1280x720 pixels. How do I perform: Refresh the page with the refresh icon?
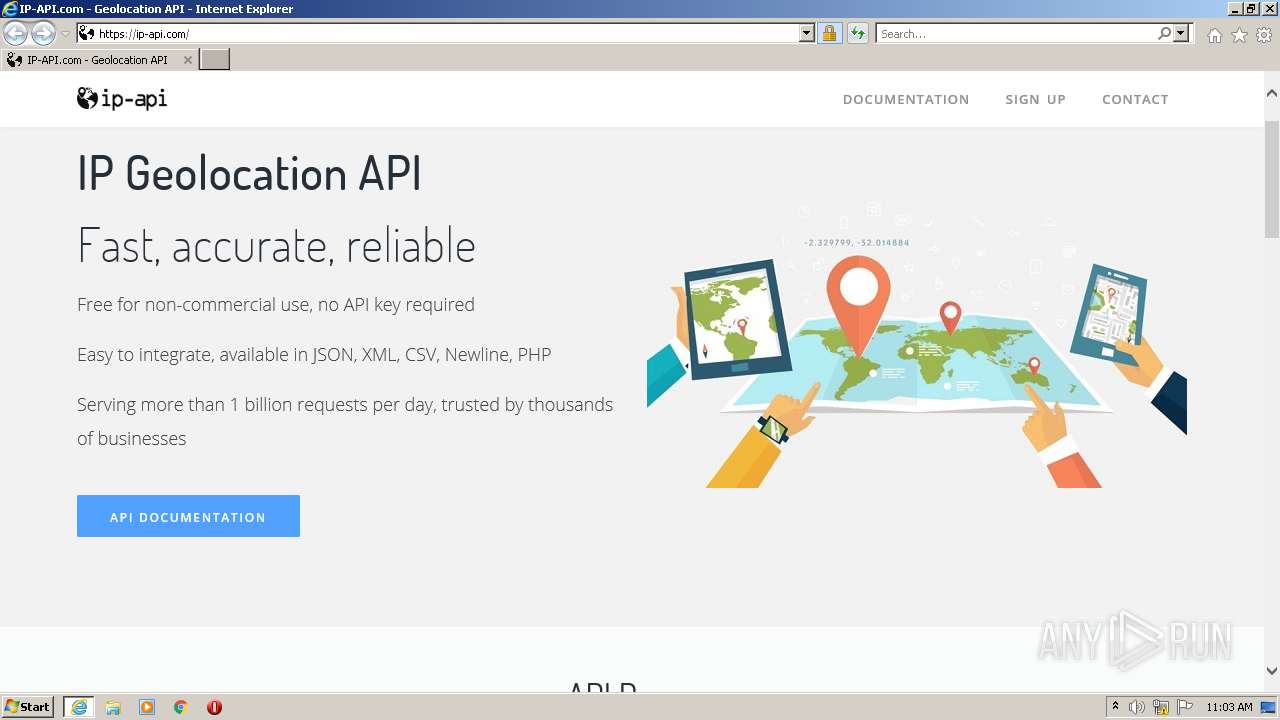point(857,33)
